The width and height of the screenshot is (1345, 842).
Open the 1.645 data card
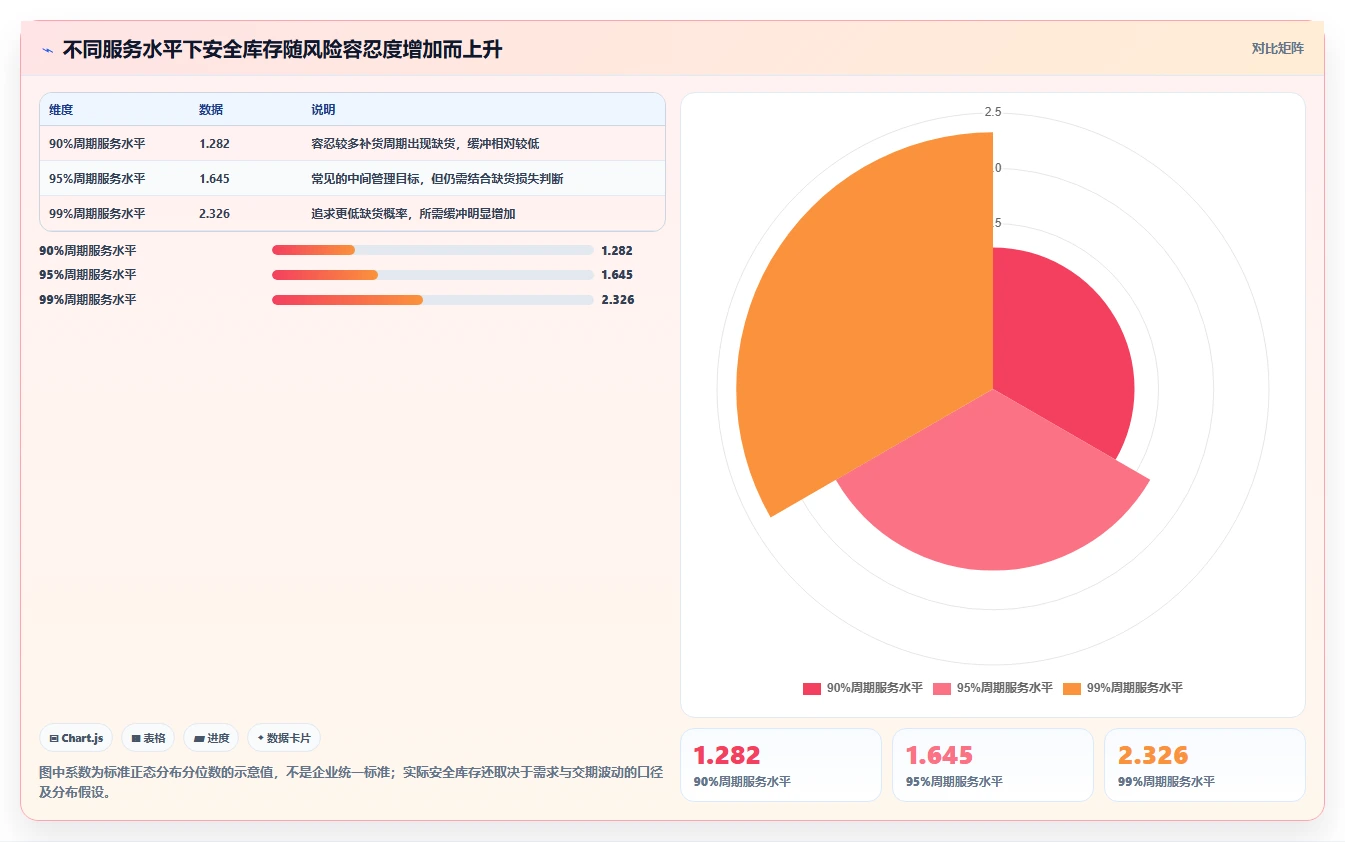[993, 765]
